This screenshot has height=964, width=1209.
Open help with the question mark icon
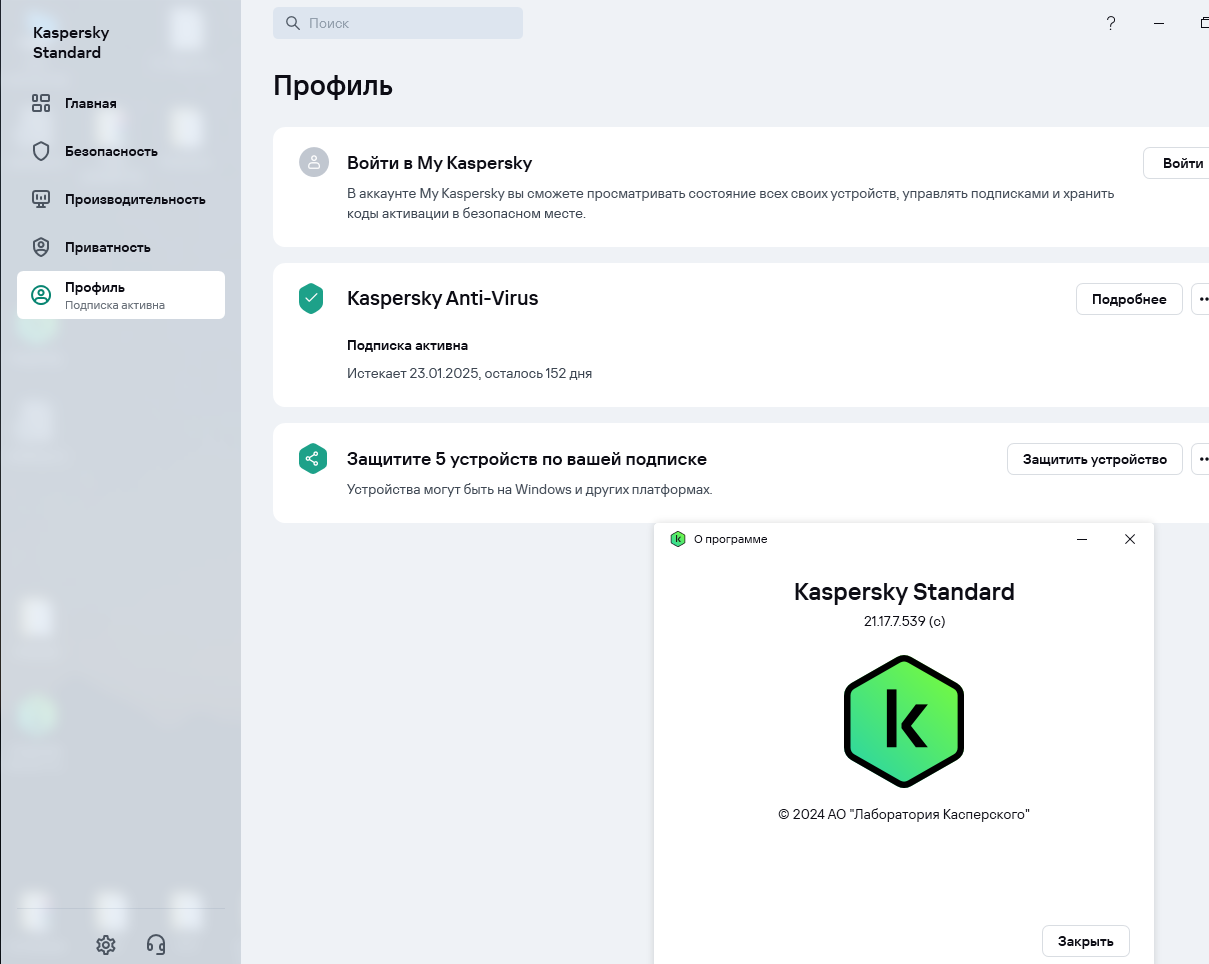[x=1111, y=23]
